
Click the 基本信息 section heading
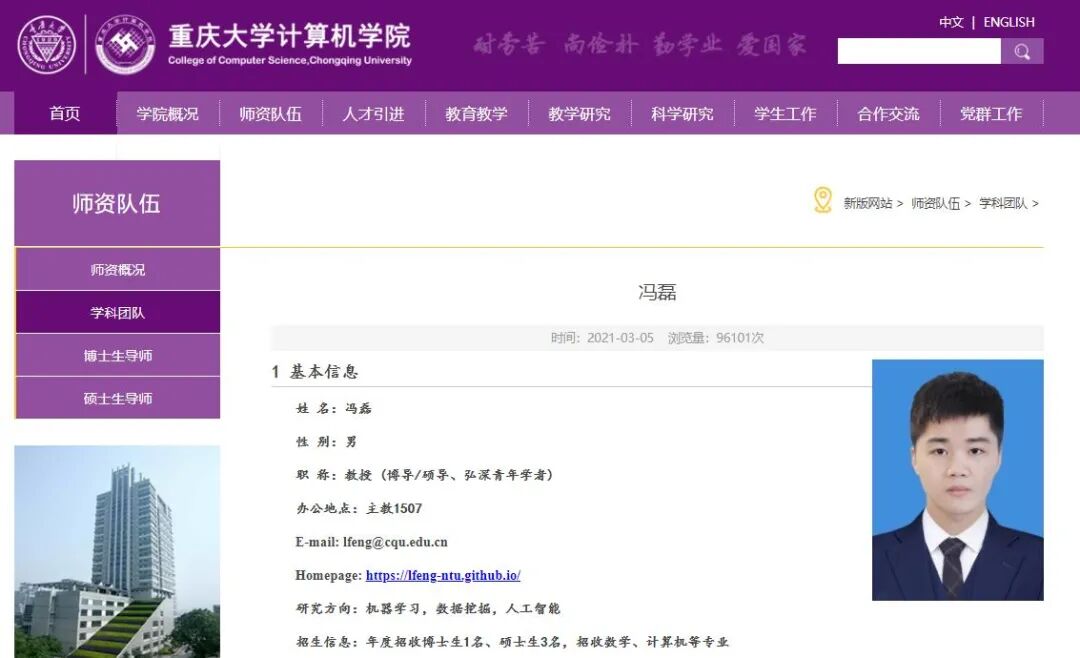click(x=324, y=372)
